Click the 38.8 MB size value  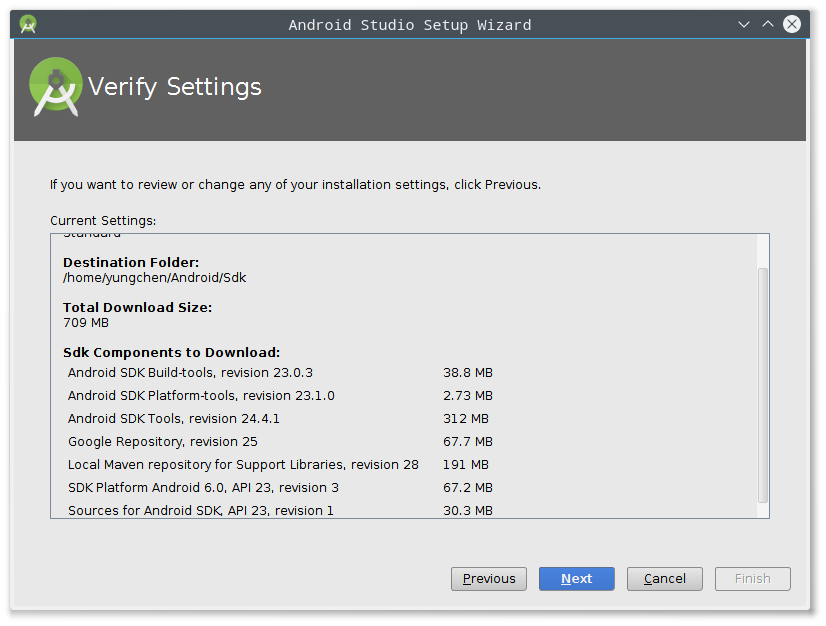click(x=468, y=373)
